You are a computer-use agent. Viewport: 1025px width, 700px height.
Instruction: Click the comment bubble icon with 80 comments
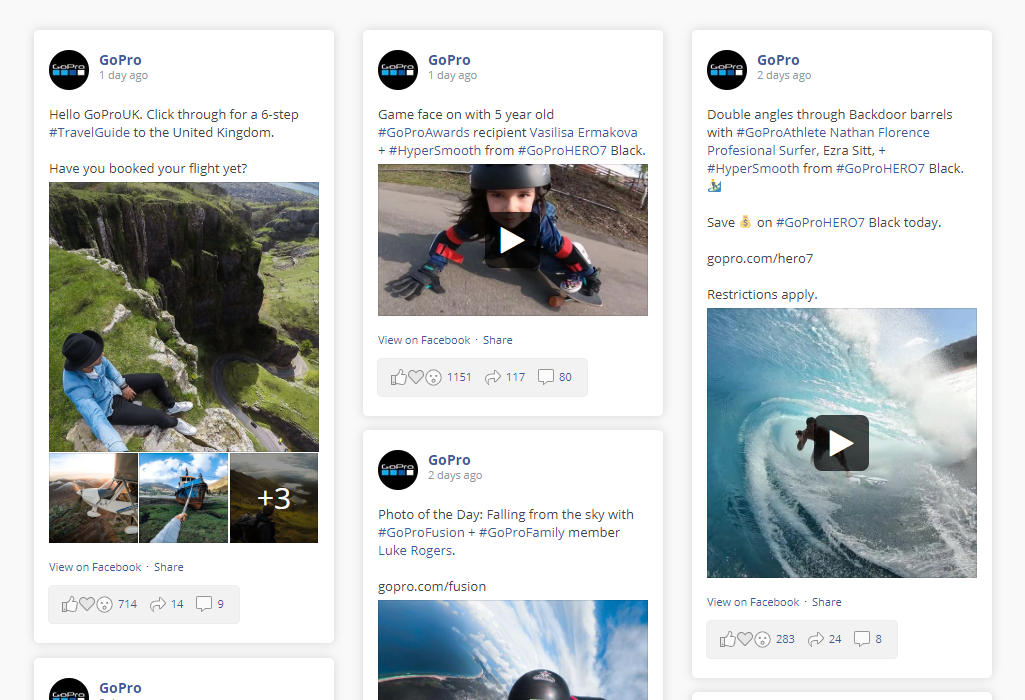pyautogui.click(x=545, y=377)
